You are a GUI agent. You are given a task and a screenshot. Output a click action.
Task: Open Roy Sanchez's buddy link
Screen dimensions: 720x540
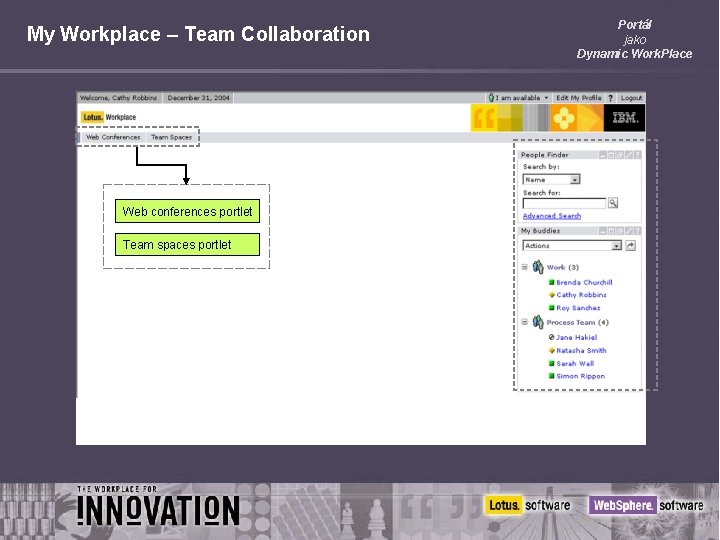(x=578, y=308)
